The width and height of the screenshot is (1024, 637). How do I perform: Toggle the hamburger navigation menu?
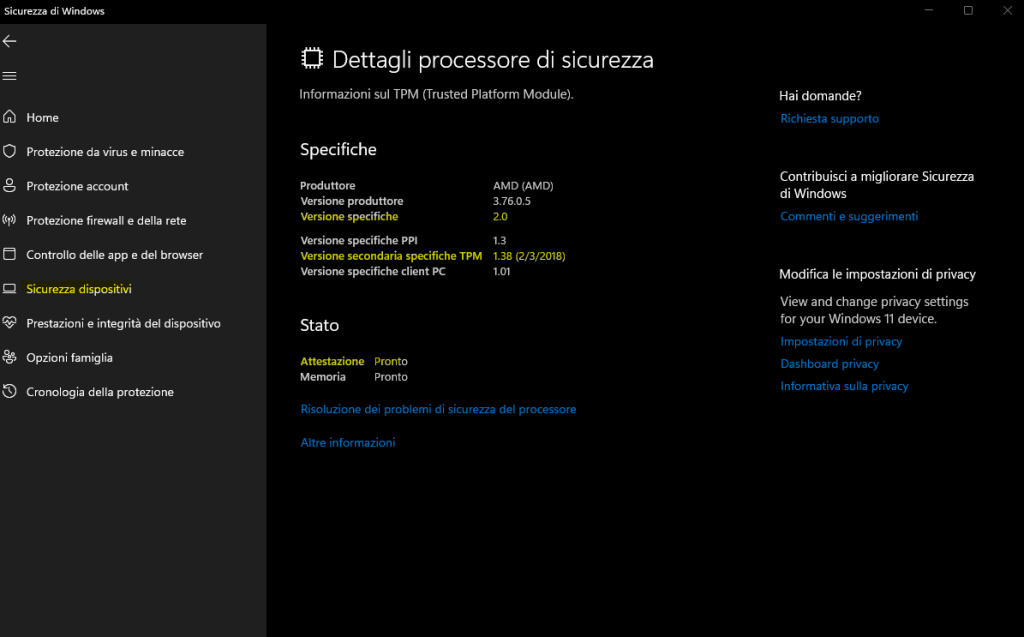(x=10, y=76)
